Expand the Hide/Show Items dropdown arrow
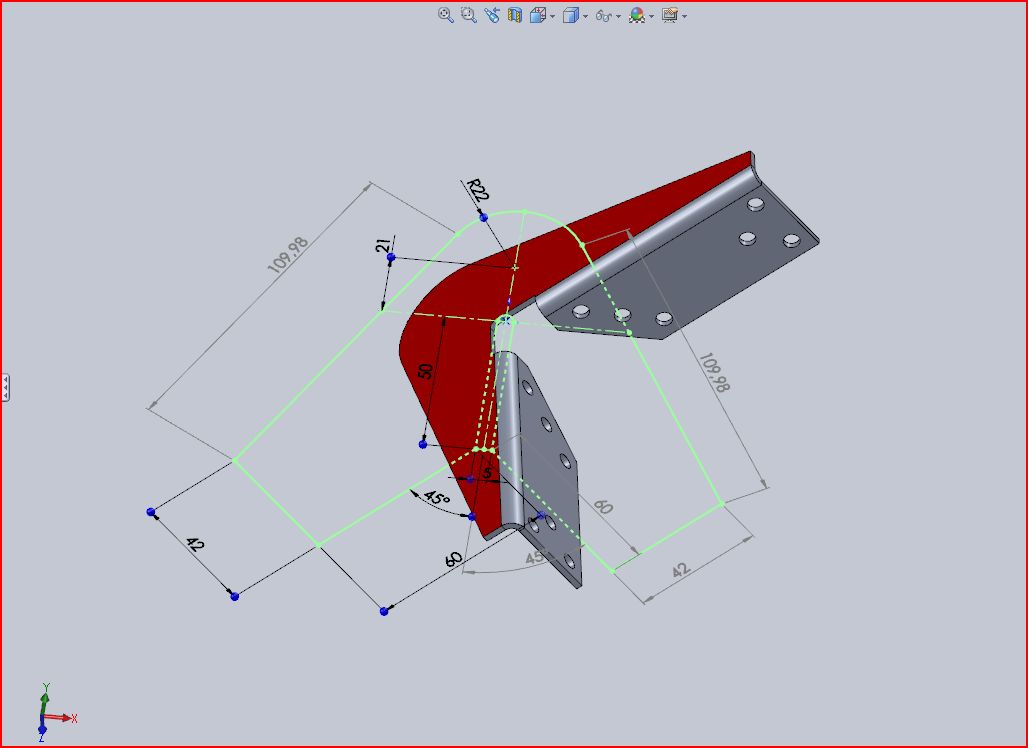 pos(618,16)
